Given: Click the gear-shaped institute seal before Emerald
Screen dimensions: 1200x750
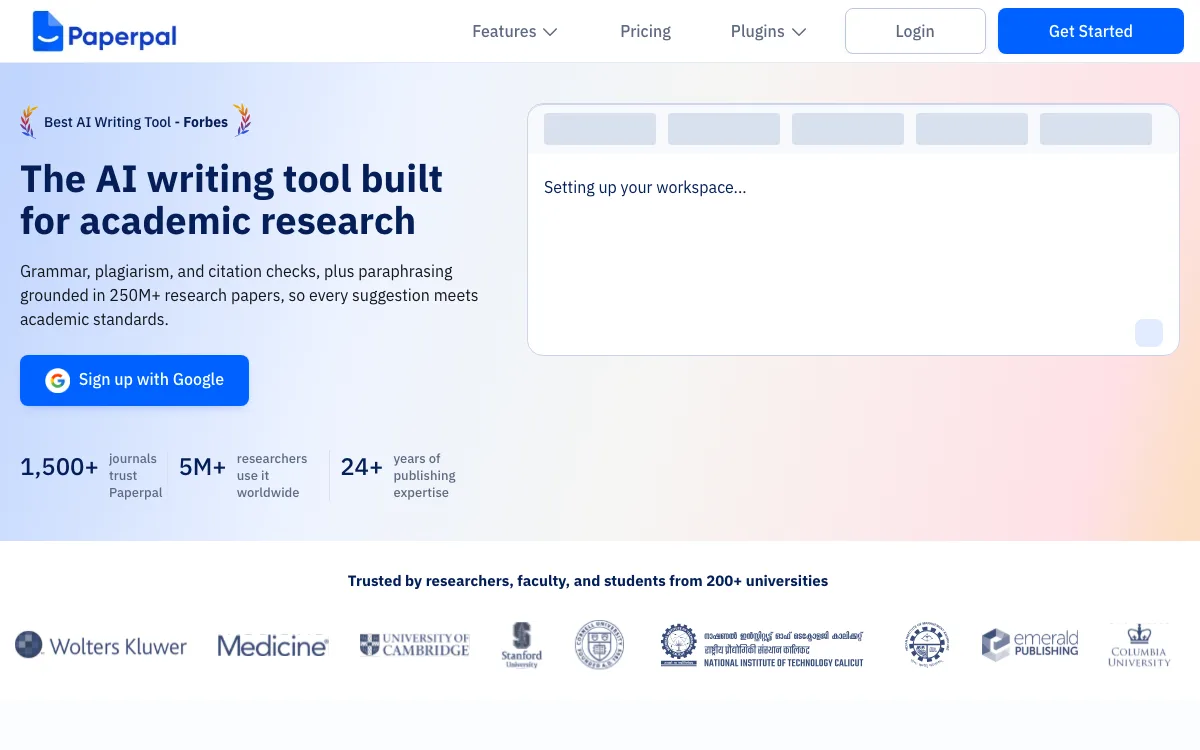Looking at the screenshot, I should click(x=927, y=645).
